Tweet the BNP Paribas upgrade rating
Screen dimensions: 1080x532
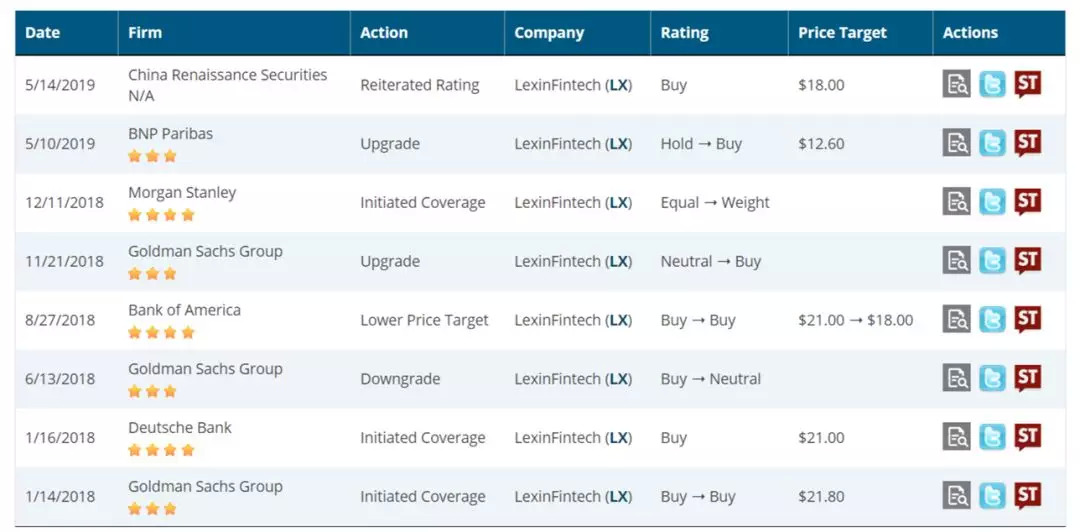coord(992,143)
